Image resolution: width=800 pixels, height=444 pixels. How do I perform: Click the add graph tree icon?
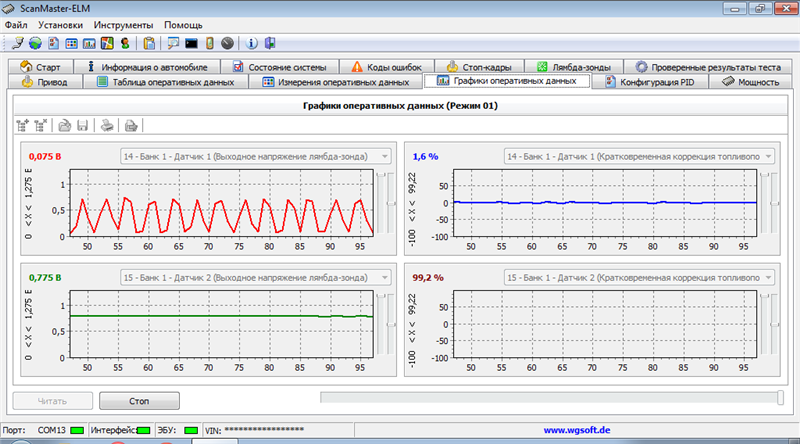coord(23,125)
